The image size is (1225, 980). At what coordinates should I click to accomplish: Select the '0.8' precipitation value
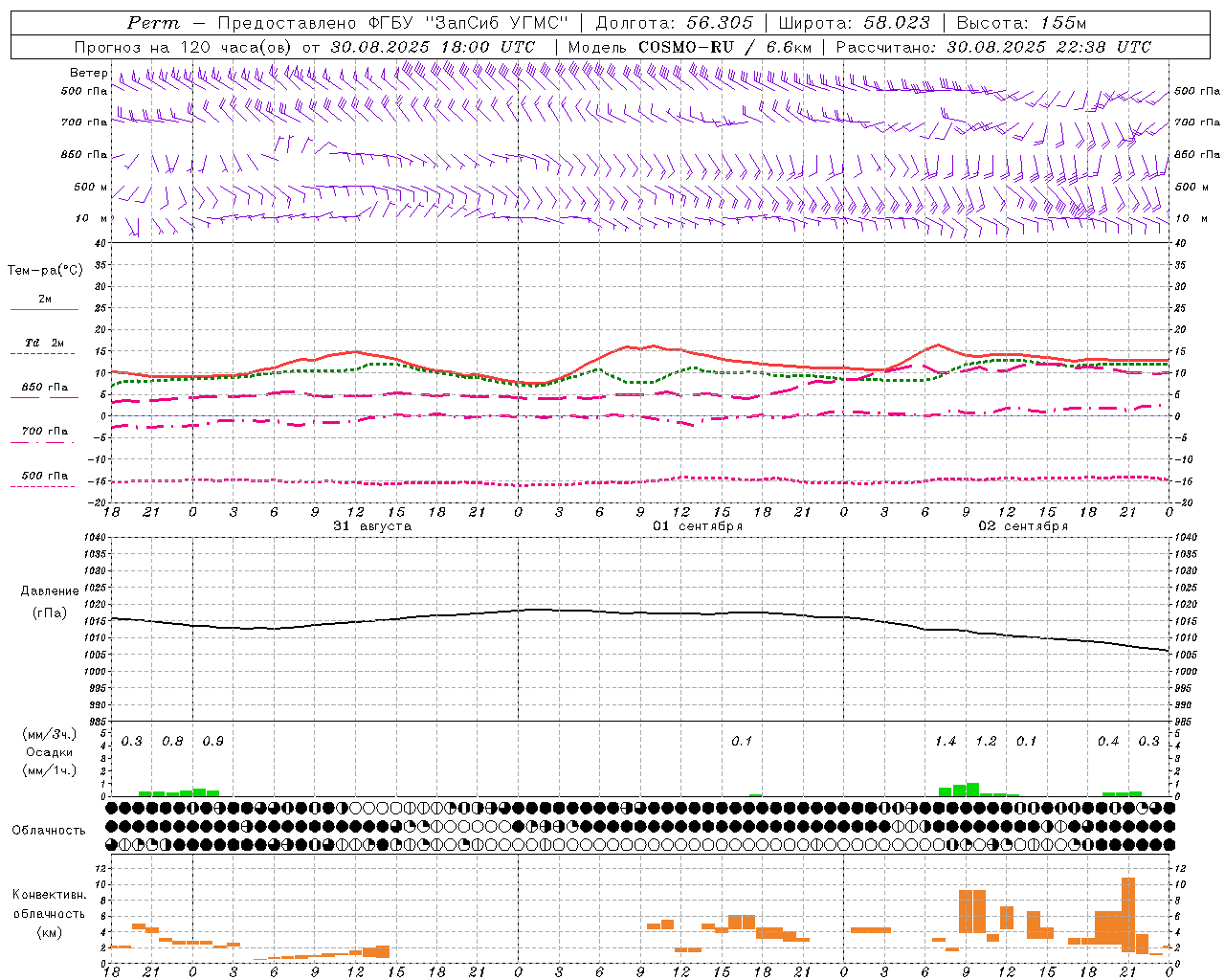(172, 741)
